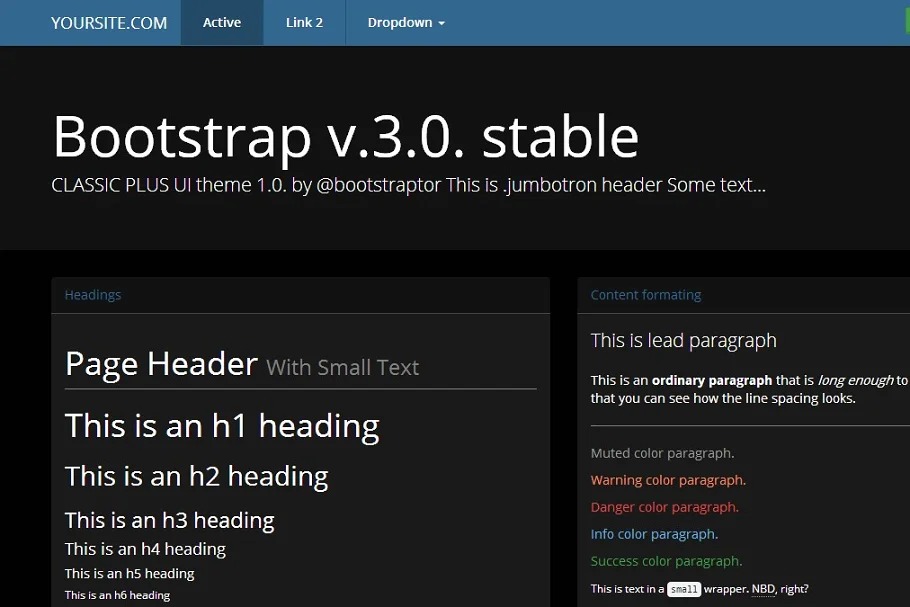Click the Bootstrap v.3.0. stable title

(x=345, y=136)
